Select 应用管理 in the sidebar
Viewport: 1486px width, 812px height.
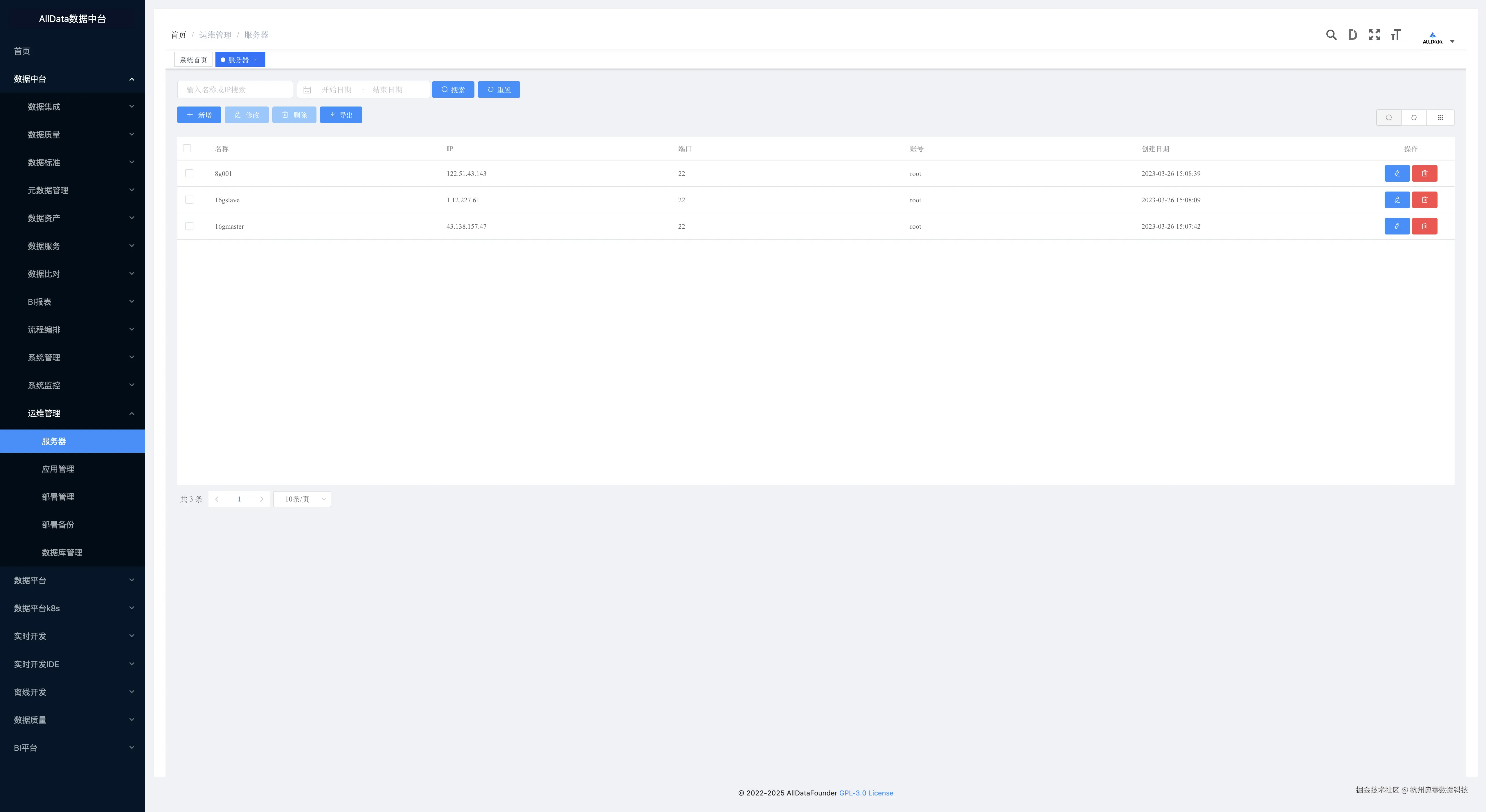[58, 469]
